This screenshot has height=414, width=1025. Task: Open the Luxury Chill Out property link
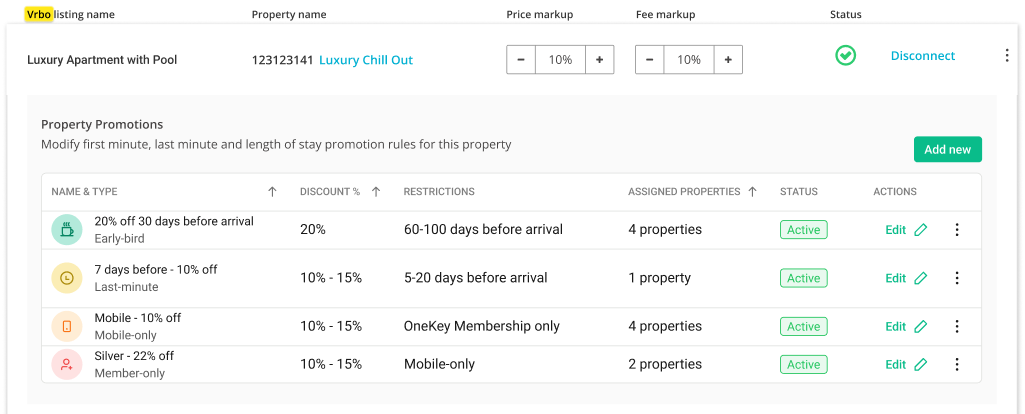tap(365, 60)
